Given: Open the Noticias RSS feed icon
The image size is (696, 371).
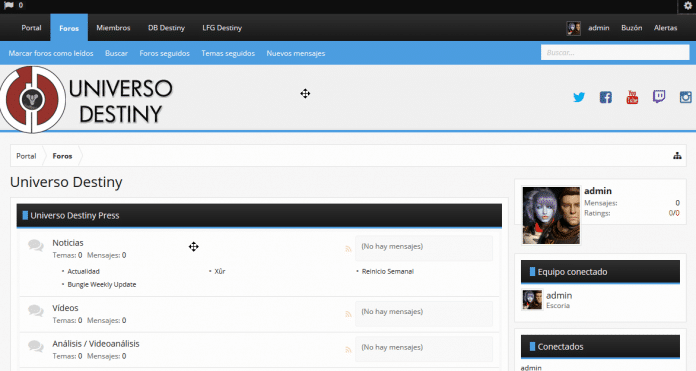Looking at the screenshot, I should coord(348,249).
